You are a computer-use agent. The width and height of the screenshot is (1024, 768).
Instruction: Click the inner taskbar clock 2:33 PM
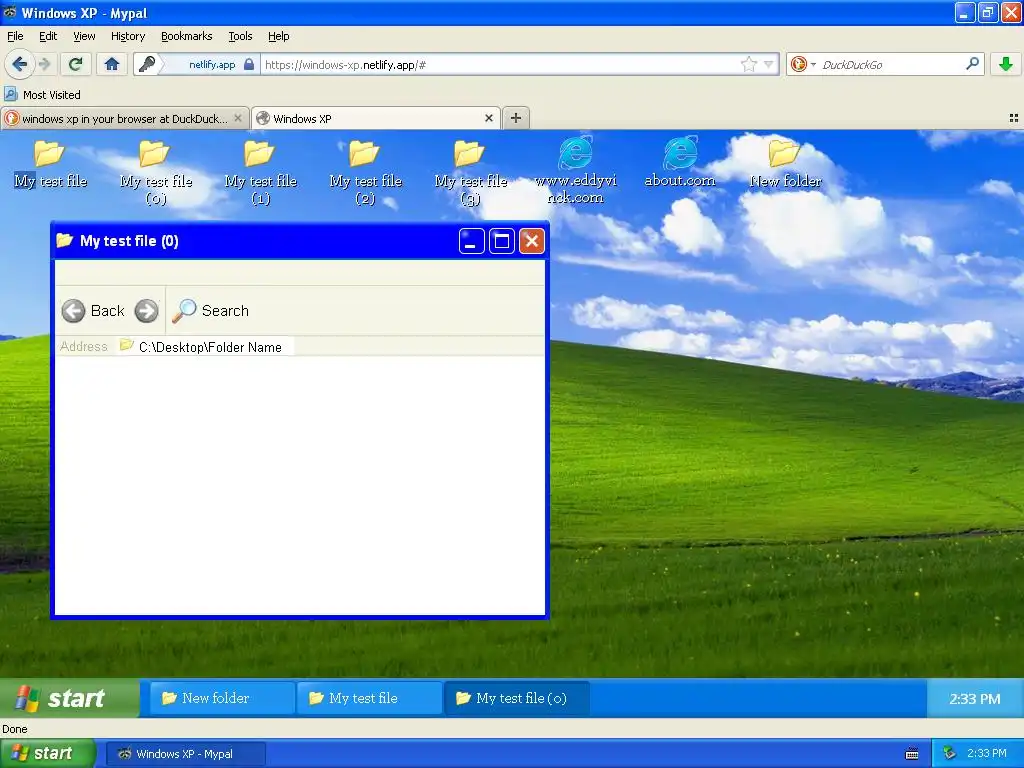point(974,698)
